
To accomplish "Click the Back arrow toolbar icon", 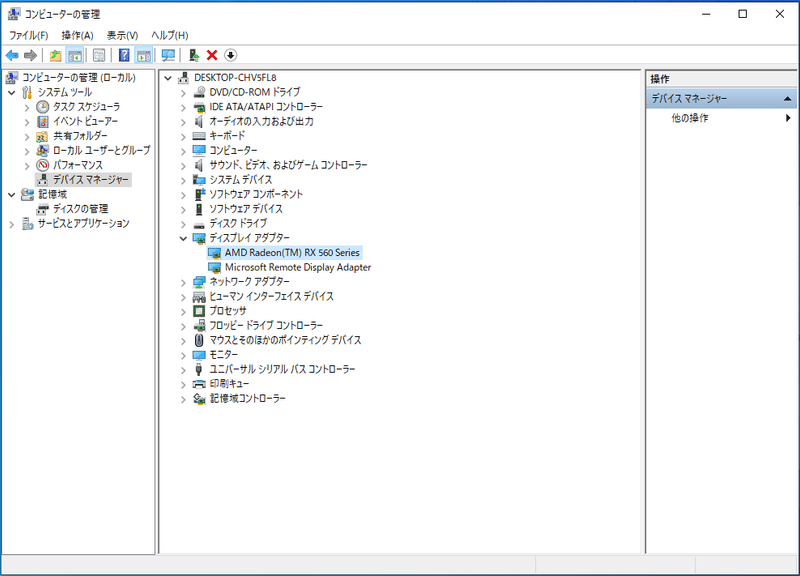I will pos(12,55).
